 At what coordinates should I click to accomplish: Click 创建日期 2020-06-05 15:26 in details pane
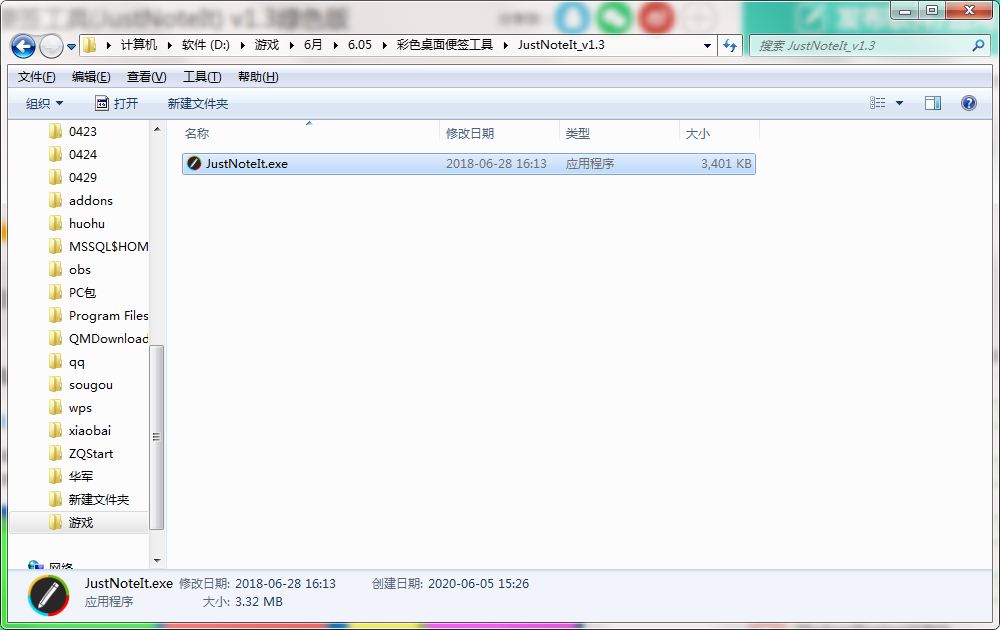coord(450,583)
